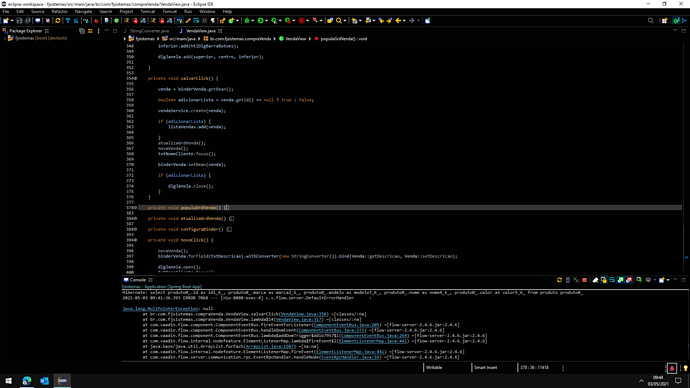The width and height of the screenshot is (690, 388).
Task: Open the Project menu
Action: [x=126, y=11]
